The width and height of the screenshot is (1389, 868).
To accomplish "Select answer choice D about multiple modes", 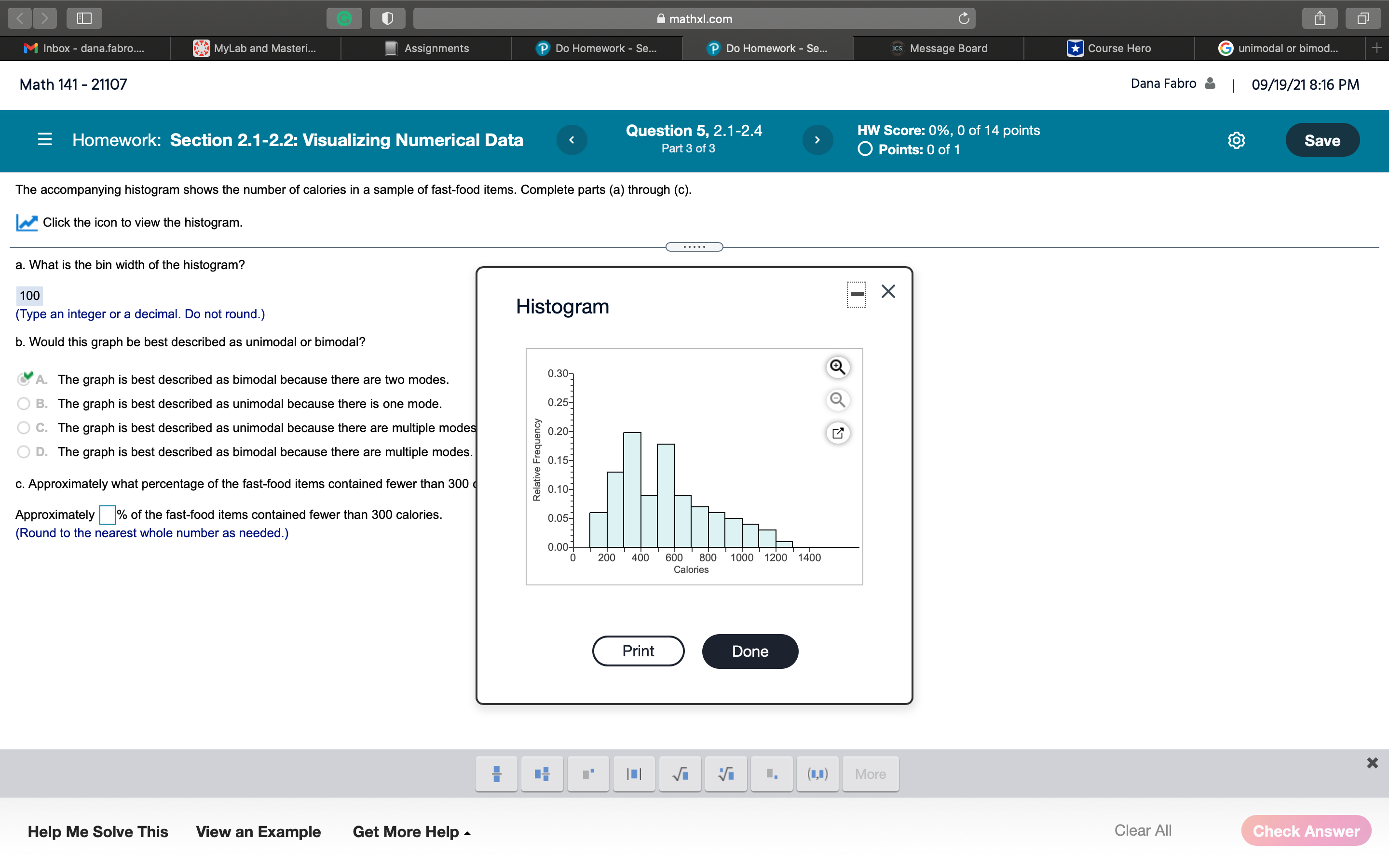I will pyautogui.click(x=23, y=452).
